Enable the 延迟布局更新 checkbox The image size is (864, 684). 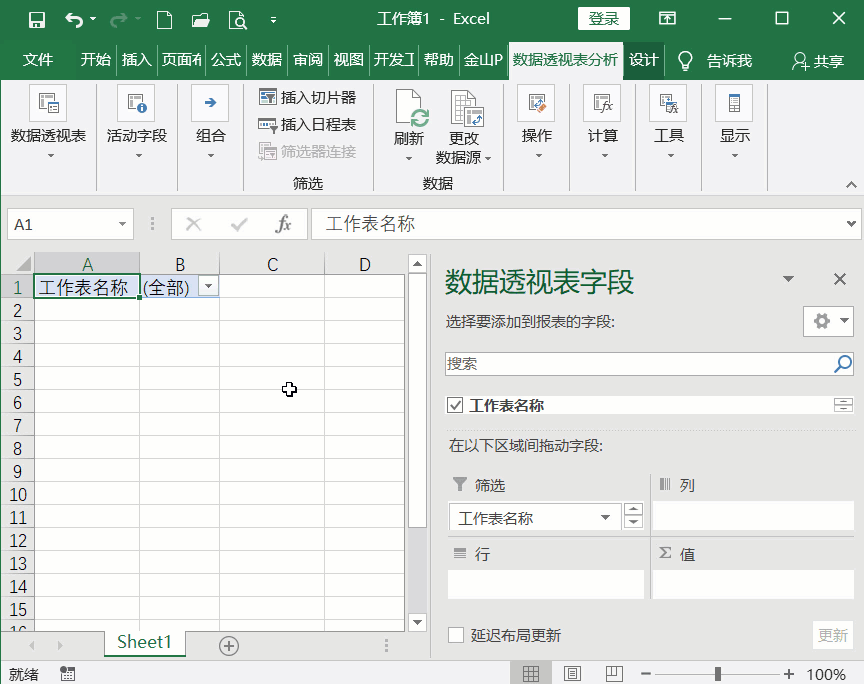[456, 635]
